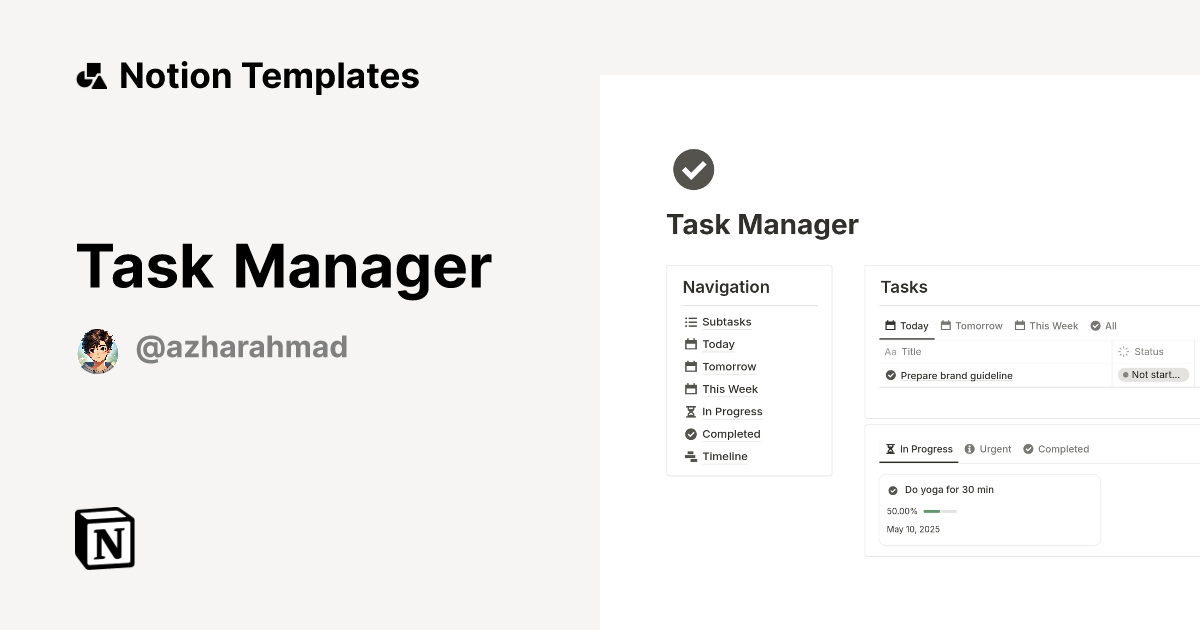1200x630 pixels.
Task: Click the Notion Templates logo icon
Action: pyautogui.click(x=91, y=75)
